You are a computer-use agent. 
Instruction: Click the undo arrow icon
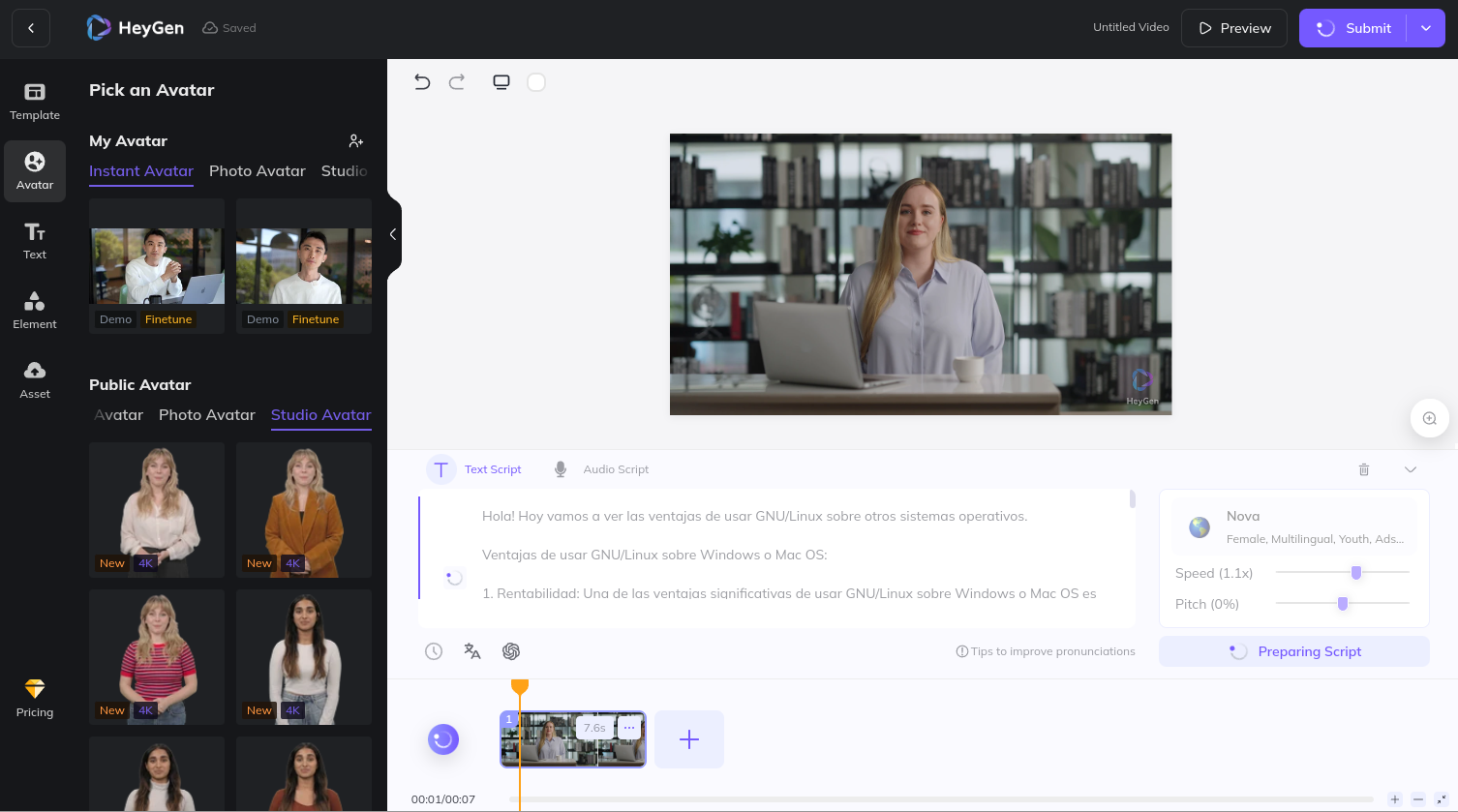422,82
